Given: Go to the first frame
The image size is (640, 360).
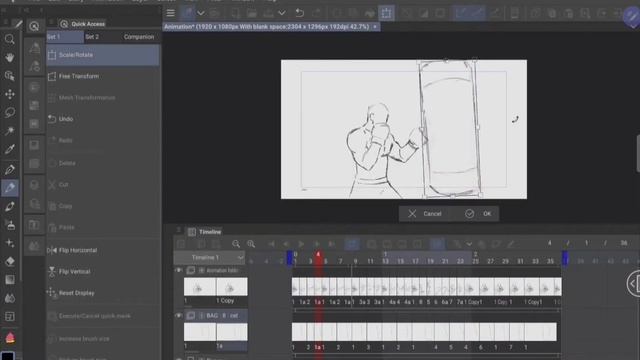Looking at the screenshot, I should [x=271, y=244].
